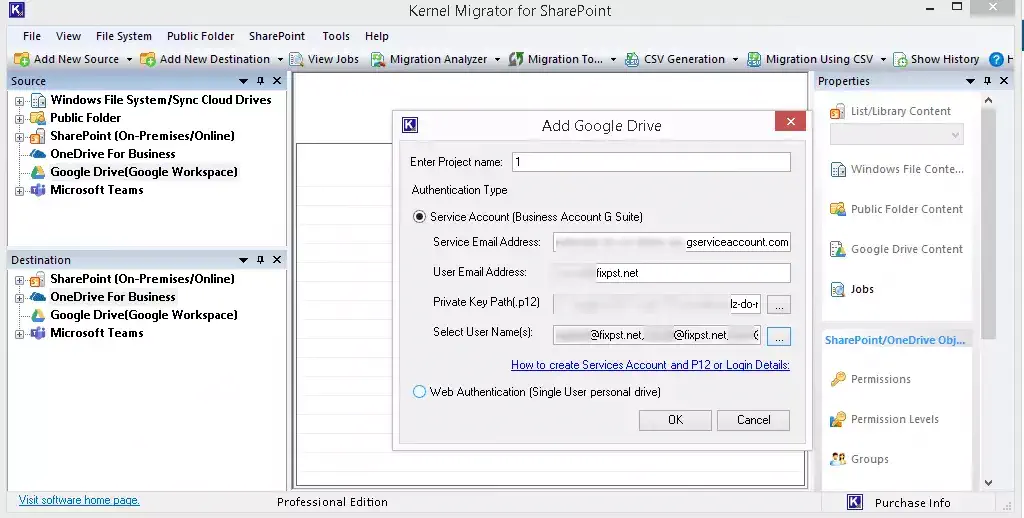Expand OneDrive For Business destination node

19,299
